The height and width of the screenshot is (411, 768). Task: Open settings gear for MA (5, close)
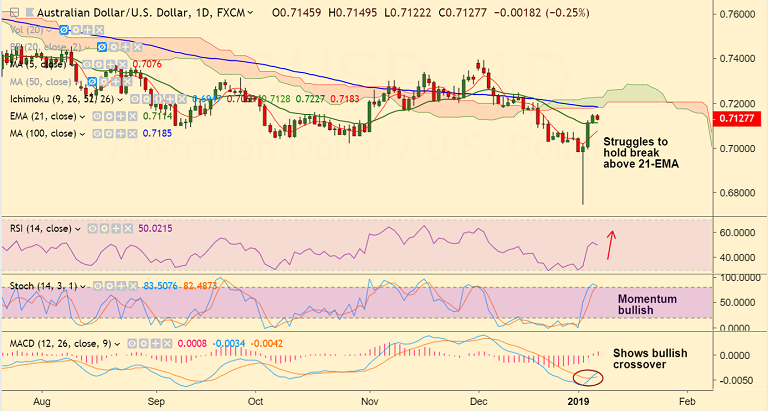point(99,64)
